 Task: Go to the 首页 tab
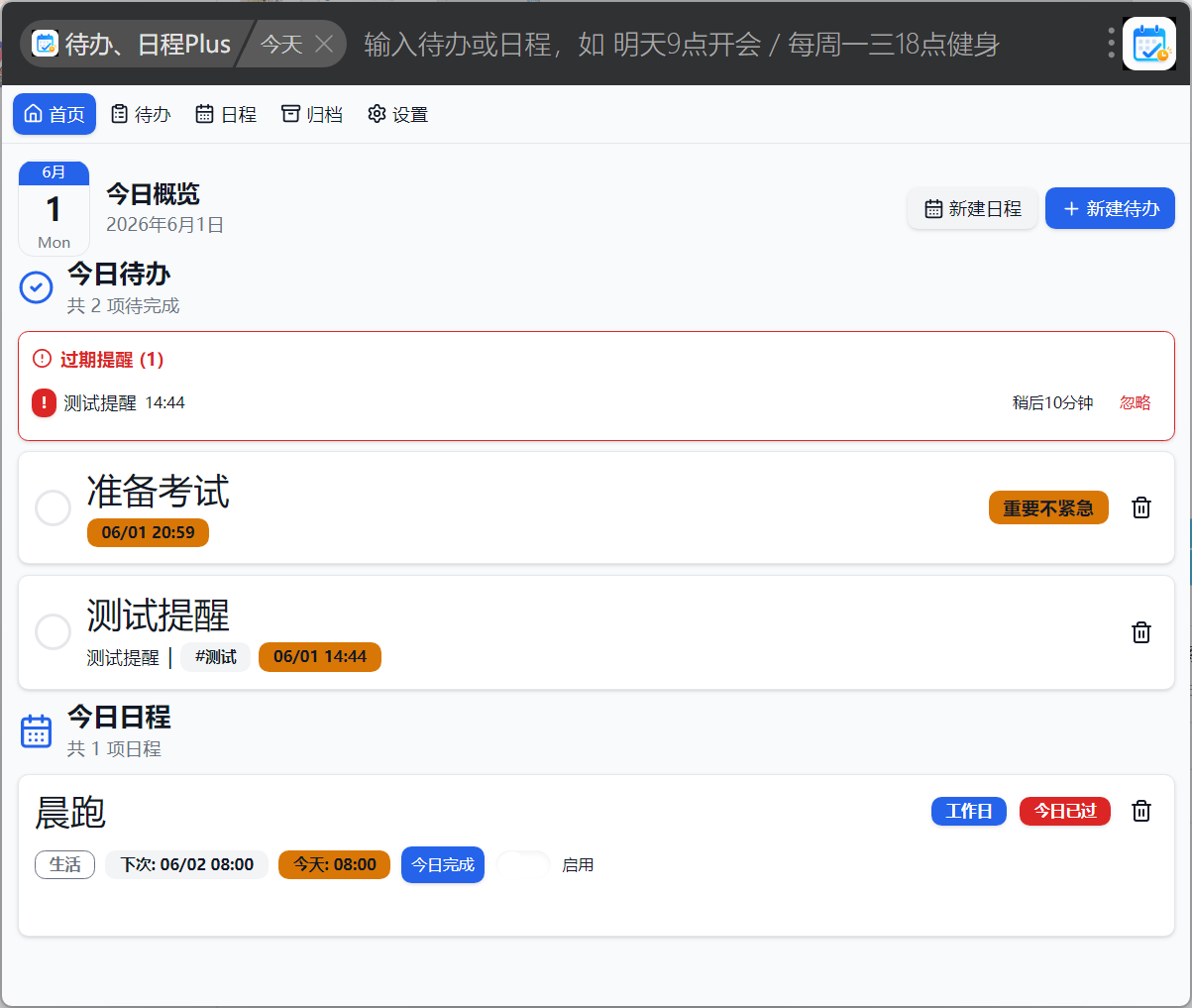(54, 114)
